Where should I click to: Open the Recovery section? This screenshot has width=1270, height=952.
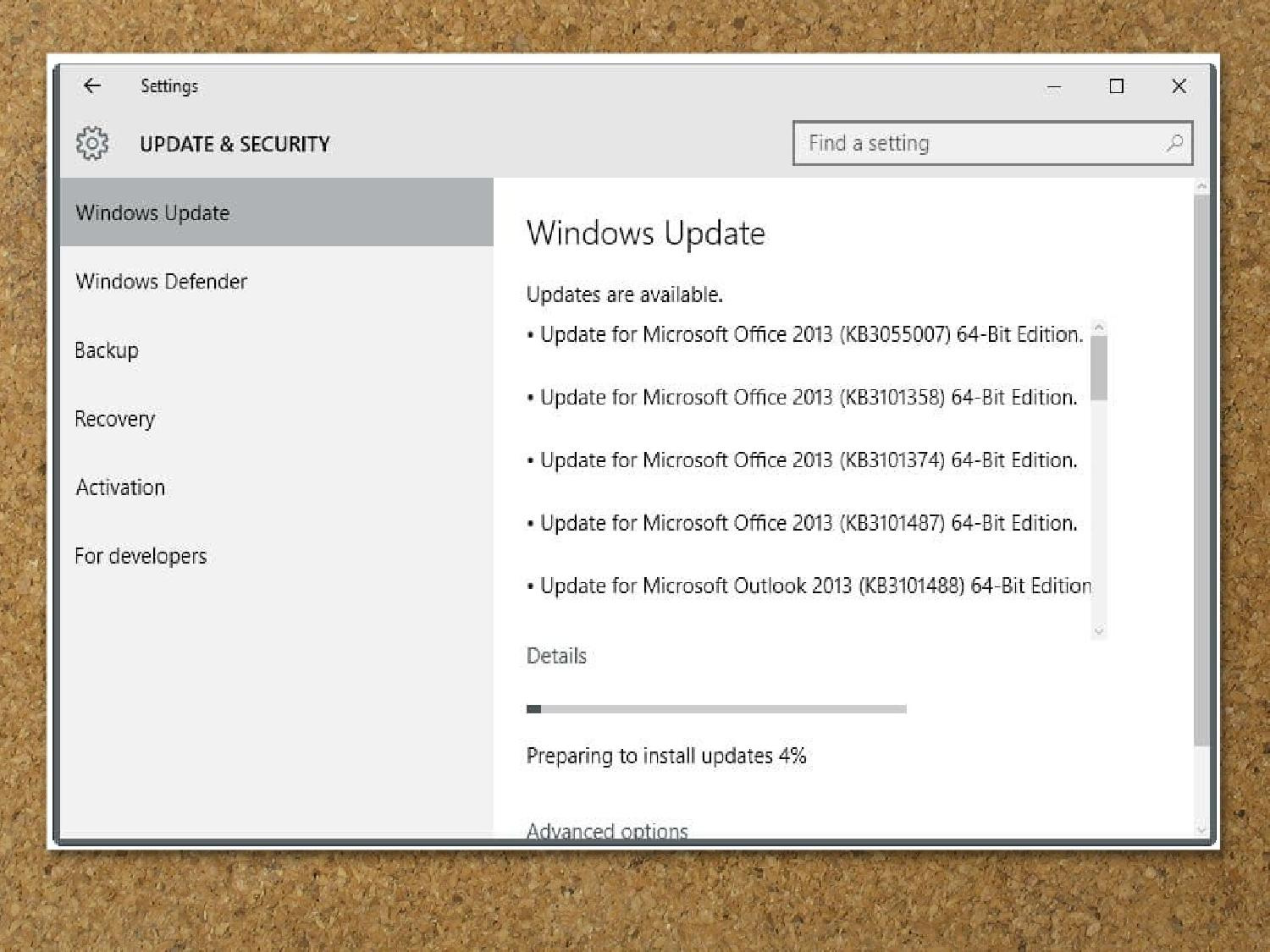[x=277, y=418]
